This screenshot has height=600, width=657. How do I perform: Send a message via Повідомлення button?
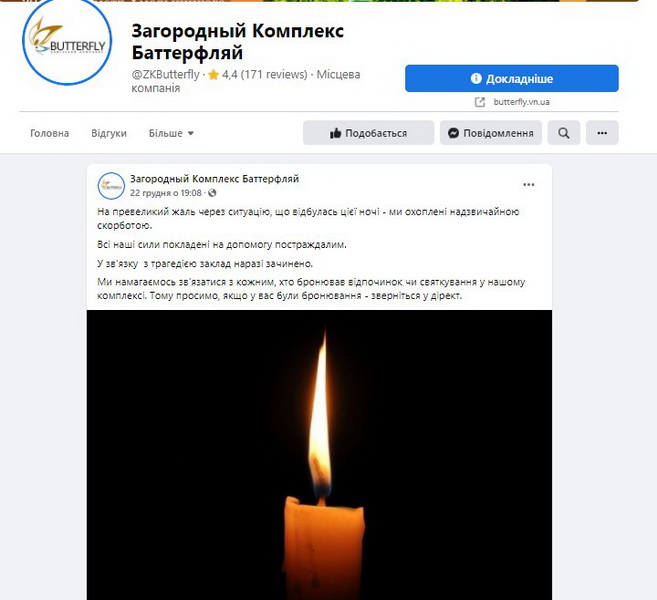491,133
